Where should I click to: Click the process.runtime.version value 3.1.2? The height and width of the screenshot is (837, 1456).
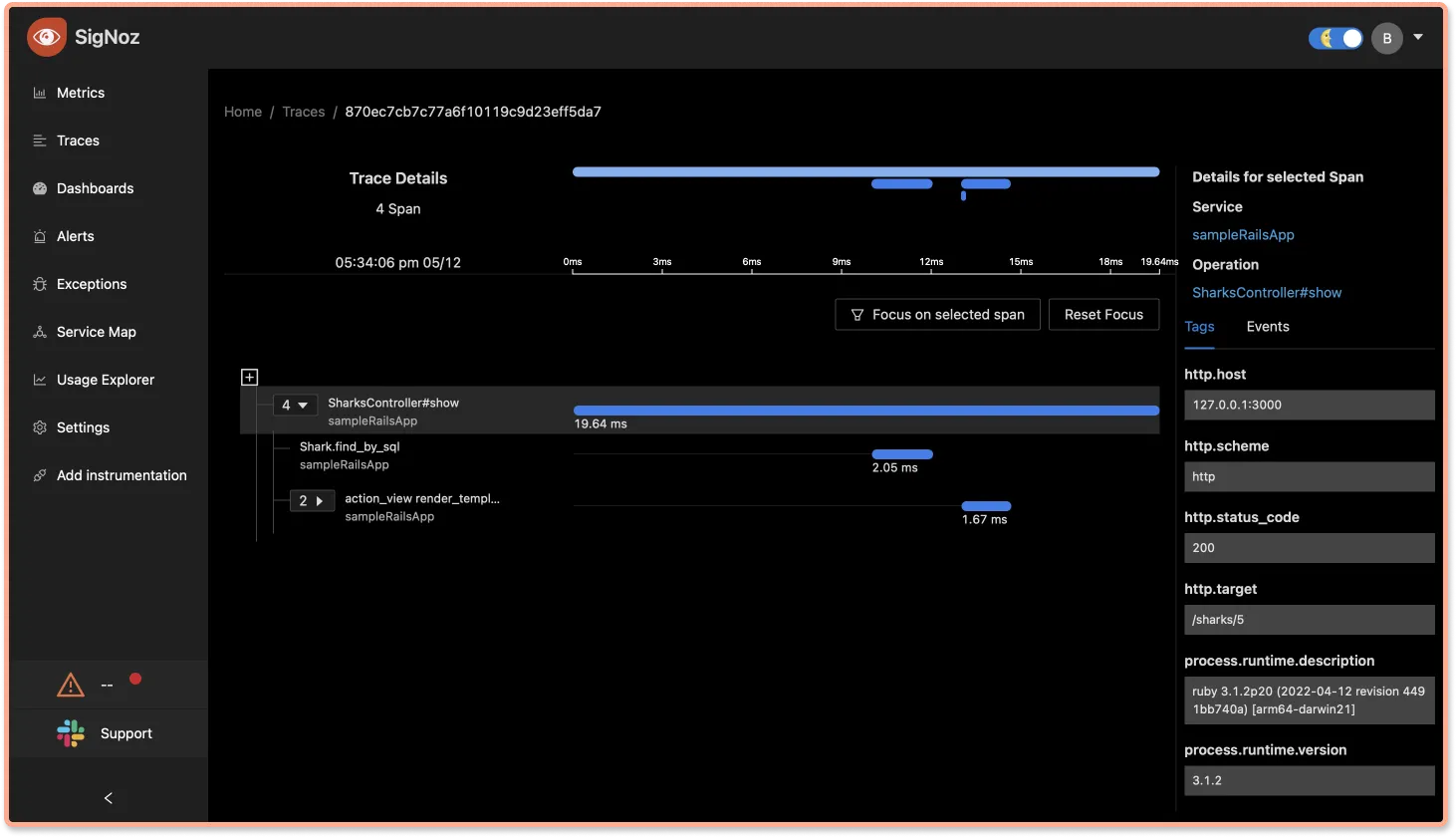(1310, 780)
